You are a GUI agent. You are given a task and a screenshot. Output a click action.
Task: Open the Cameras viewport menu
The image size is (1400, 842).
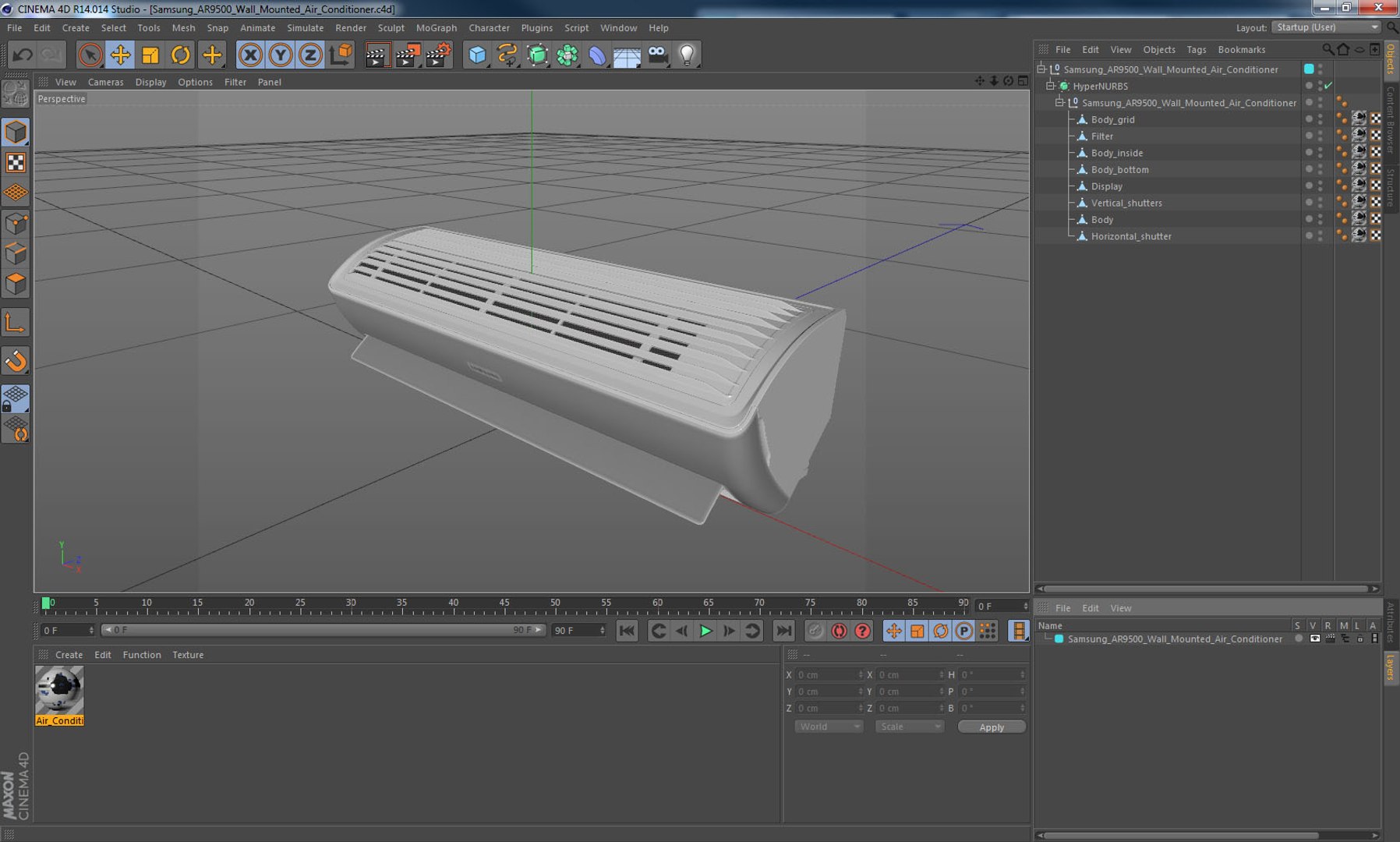105,82
